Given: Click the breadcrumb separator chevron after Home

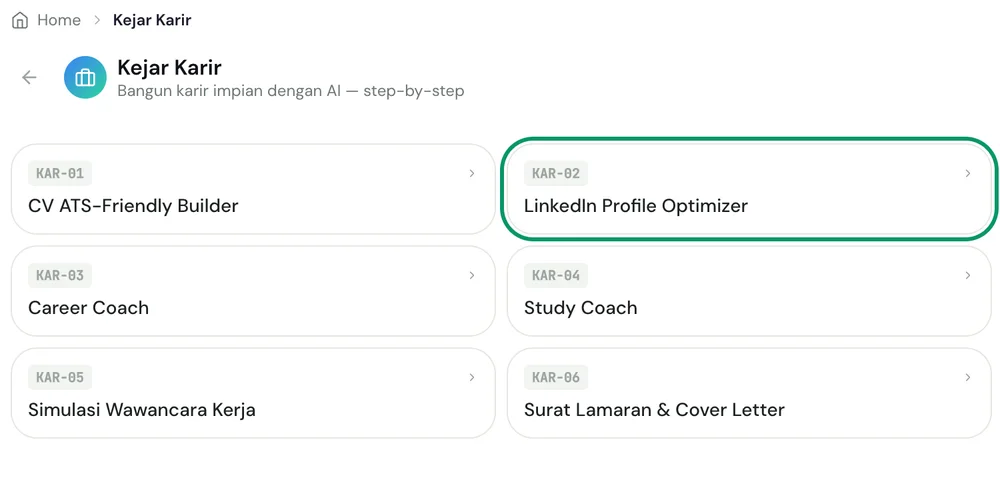Looking at the screenshot, I should pyautogui.click(x=97, y=20).
